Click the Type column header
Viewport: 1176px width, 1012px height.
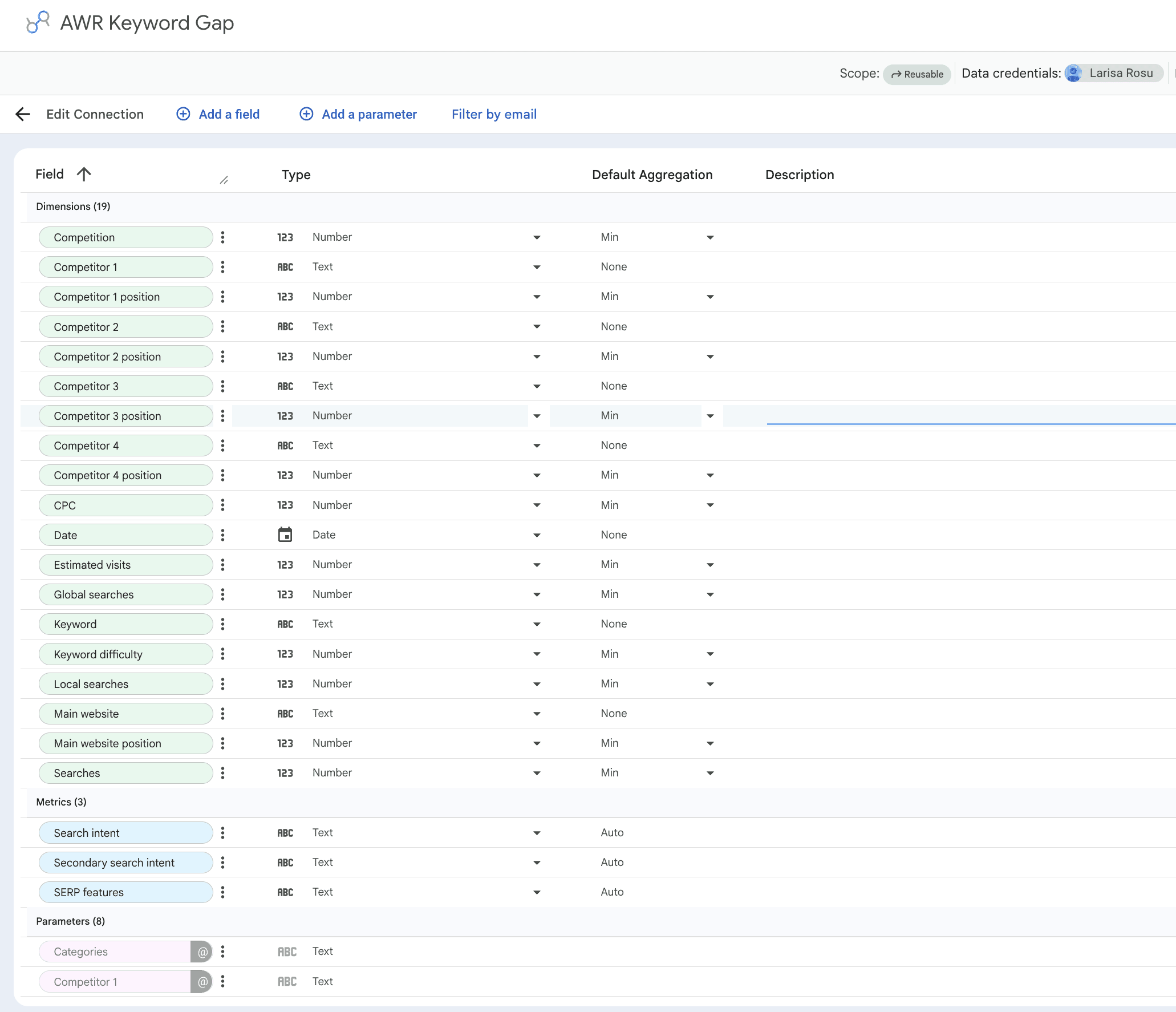tap(296, 175)
